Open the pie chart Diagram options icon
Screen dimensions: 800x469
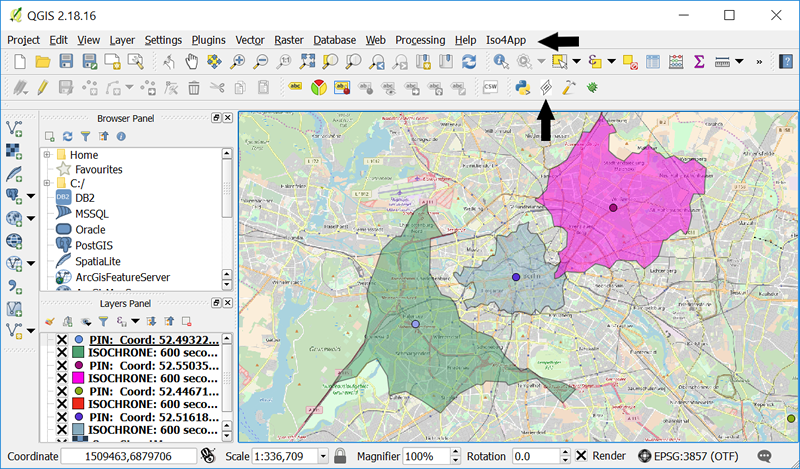[x=318, y=88]
